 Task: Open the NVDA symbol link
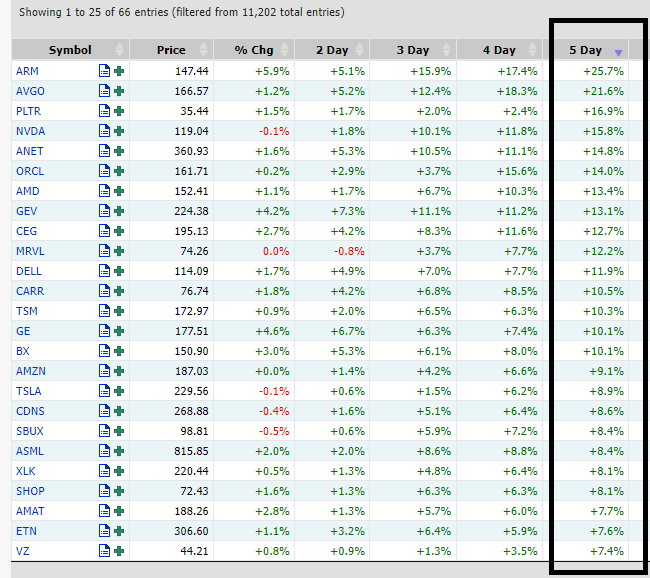31,131
